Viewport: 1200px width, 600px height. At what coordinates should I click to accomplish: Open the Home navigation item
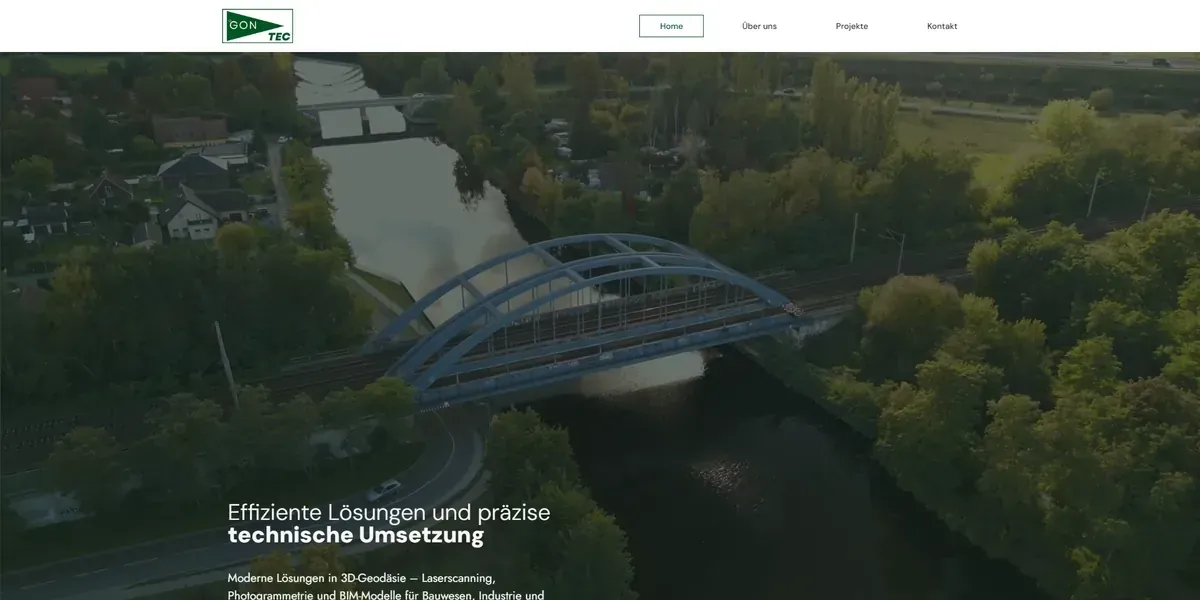[671, 26]
